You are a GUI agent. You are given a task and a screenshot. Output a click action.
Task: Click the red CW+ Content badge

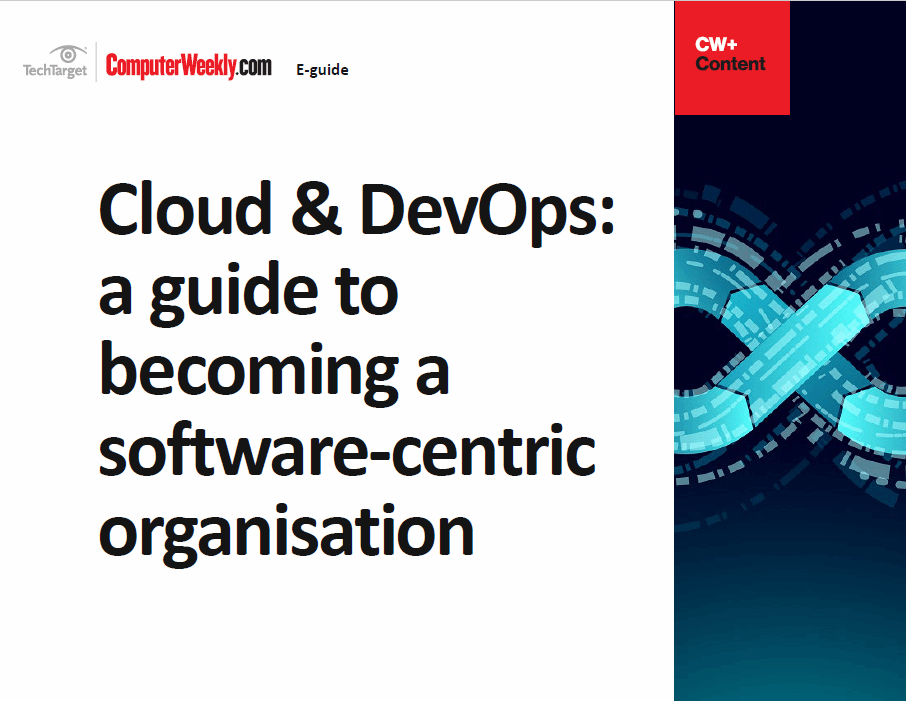click(732, 57)
